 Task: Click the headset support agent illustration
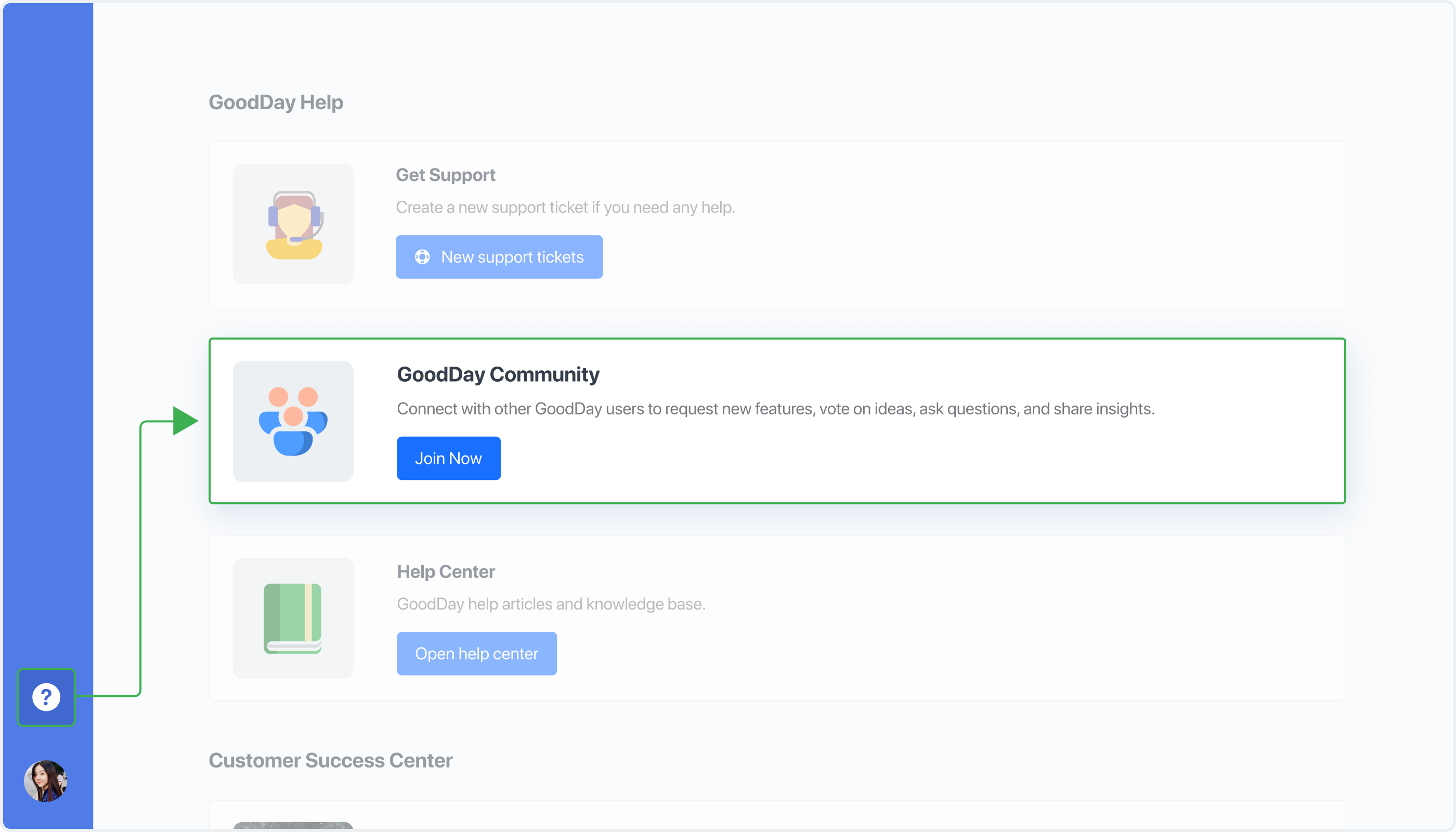pos(294,224)
